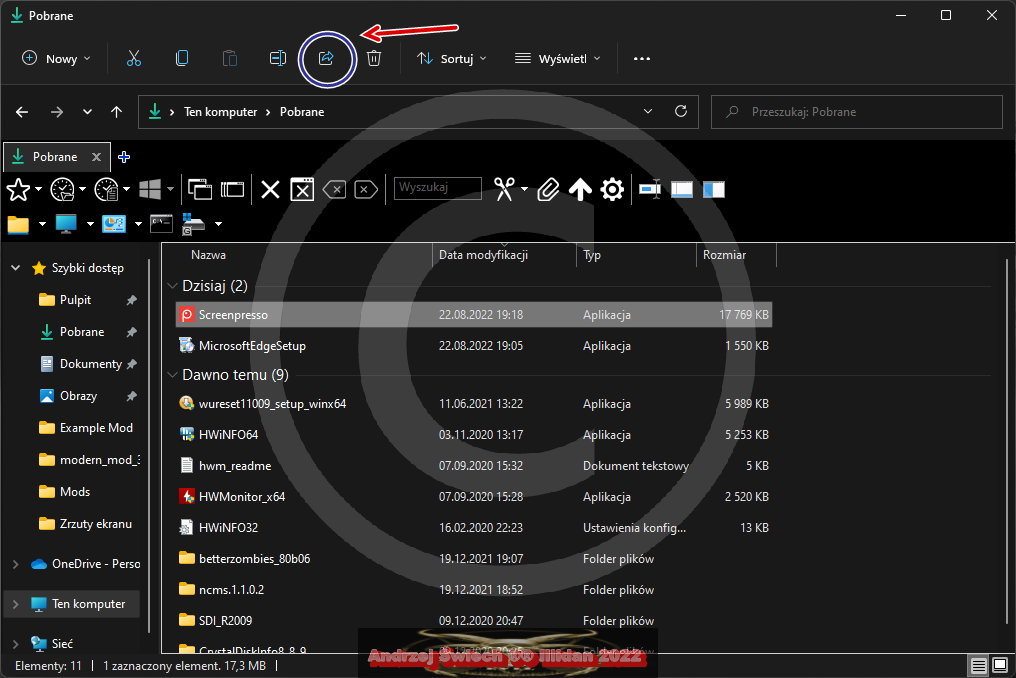Click the Przeszukaj: Pobrane search box
This screenshot has width=1016, height=678.
click(857, 111)
